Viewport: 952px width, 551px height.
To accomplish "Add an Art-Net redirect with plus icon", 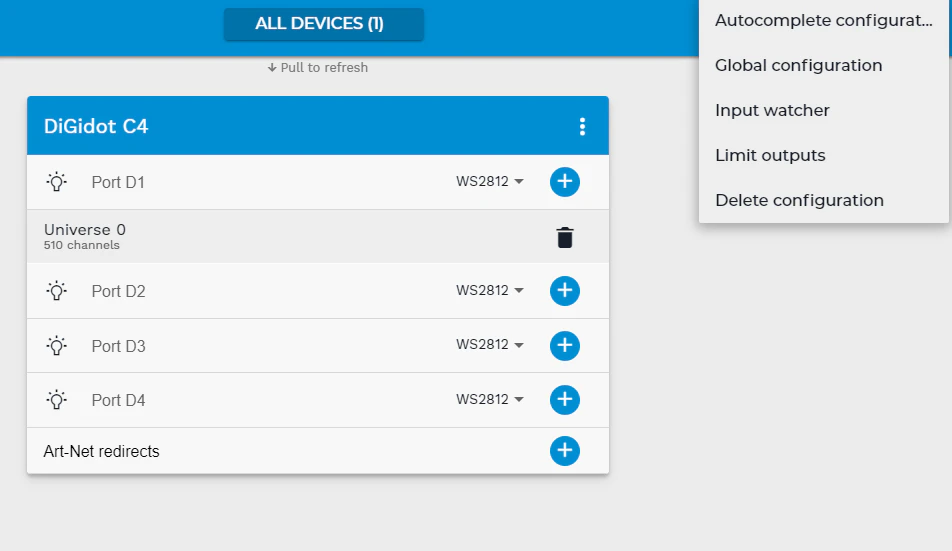I will 565,451.
